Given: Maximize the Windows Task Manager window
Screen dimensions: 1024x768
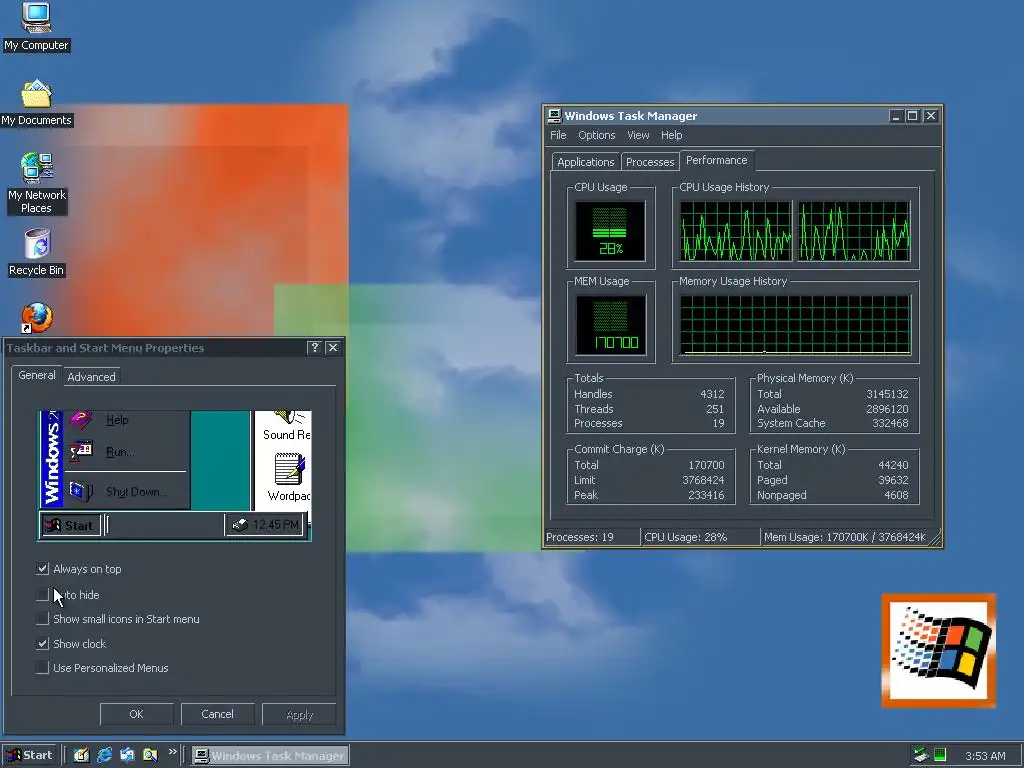Looking at the screenshot, I should click(x=912, y=116).
